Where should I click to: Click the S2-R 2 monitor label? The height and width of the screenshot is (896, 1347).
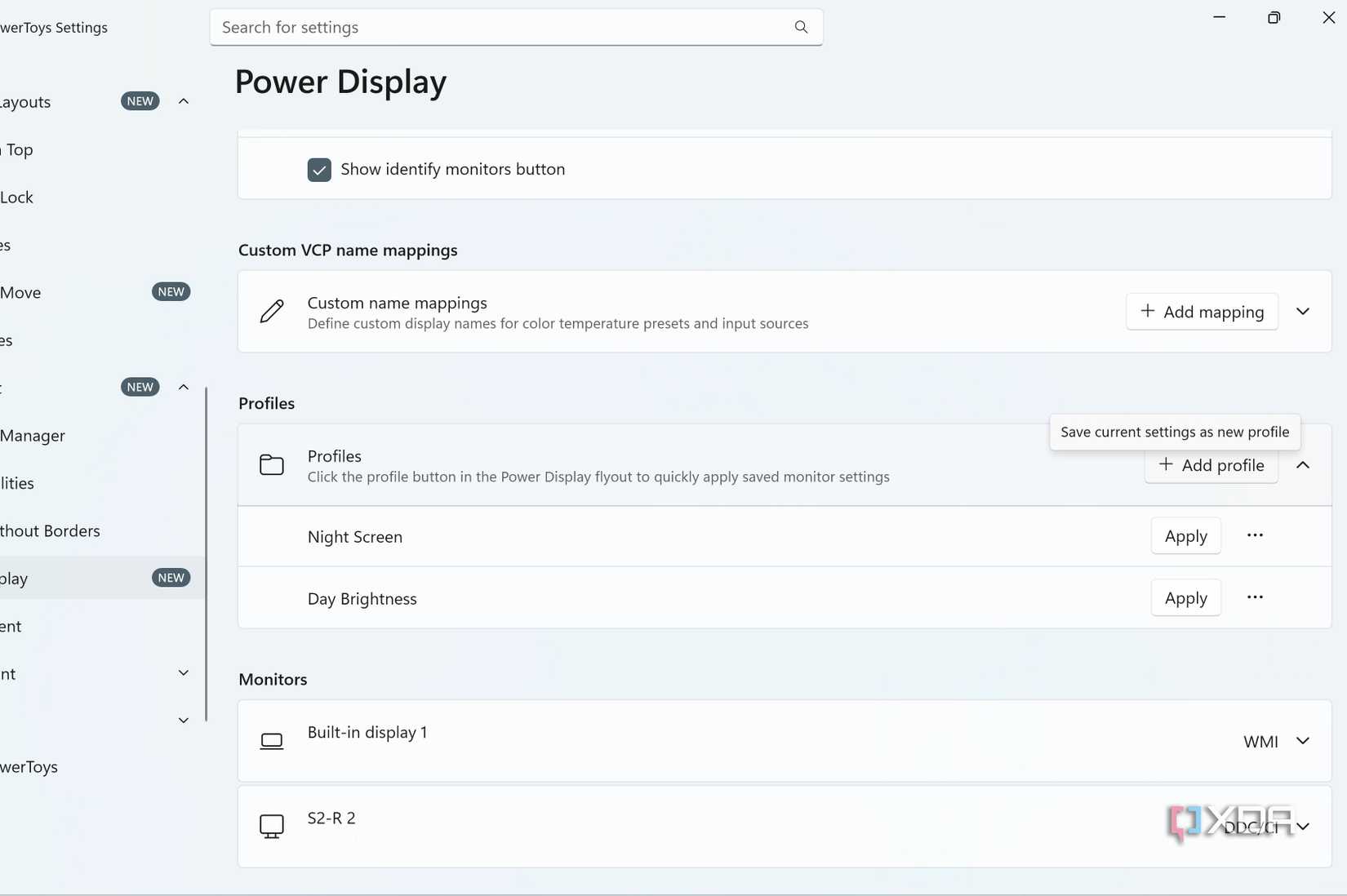[x=331, y=818]
